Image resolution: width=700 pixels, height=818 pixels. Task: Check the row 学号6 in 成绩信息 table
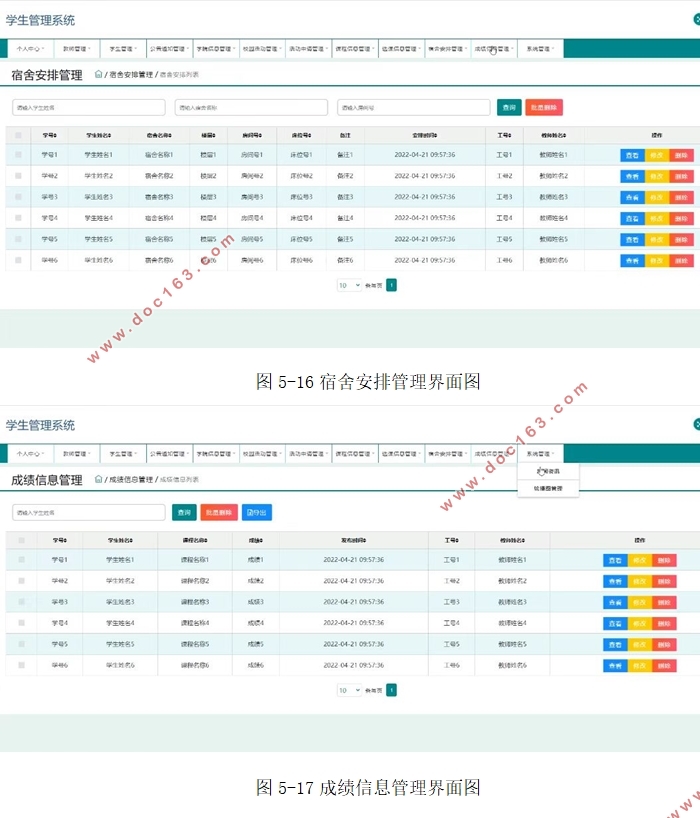coord(21,665)
